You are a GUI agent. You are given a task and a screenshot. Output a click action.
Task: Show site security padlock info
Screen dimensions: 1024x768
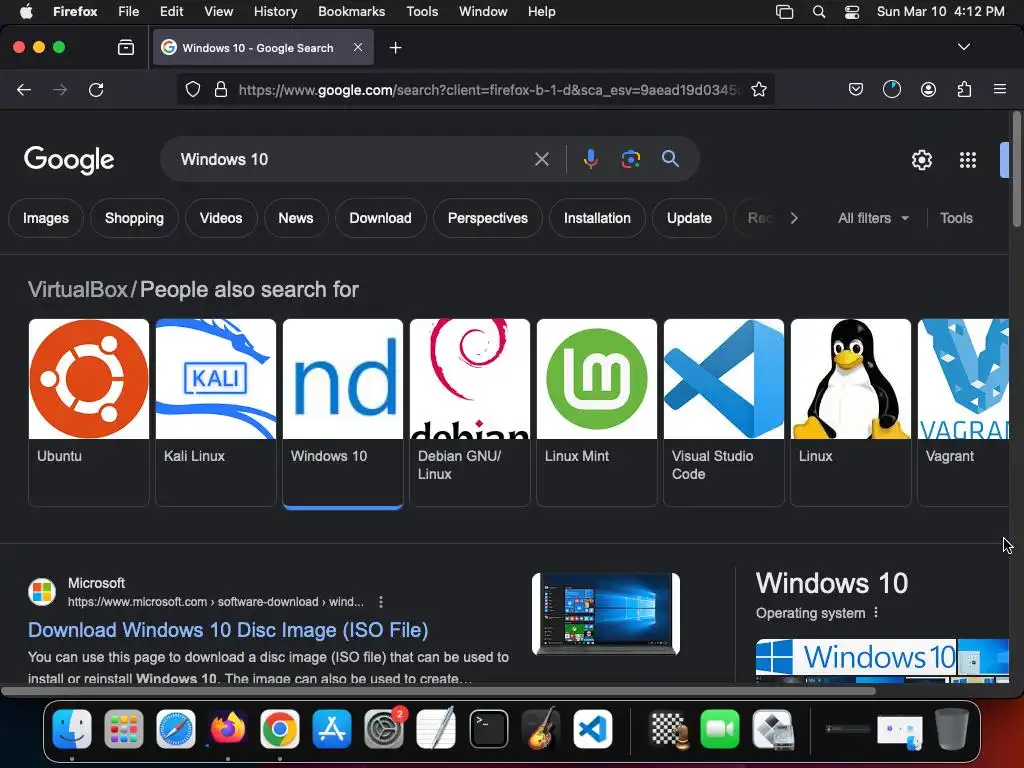[x=221, y=89]
